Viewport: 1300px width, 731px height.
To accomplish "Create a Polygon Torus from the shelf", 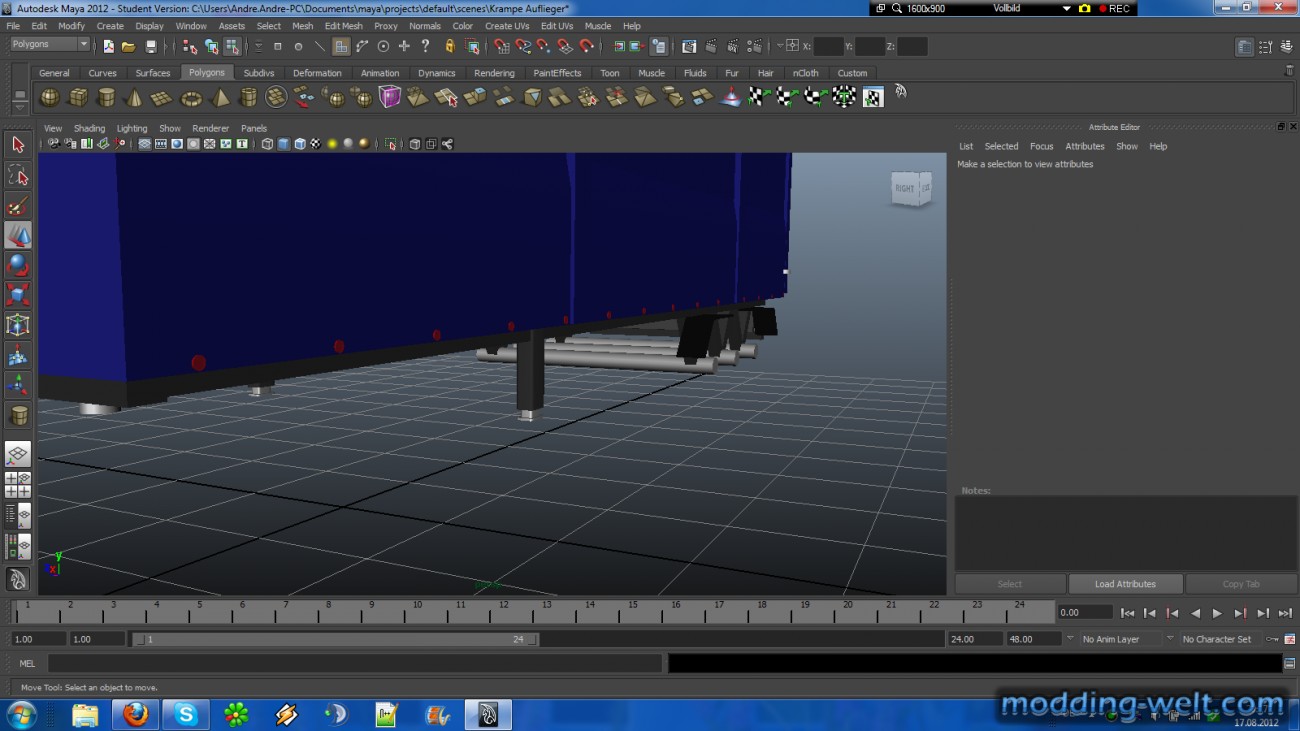I will tap(190, 97).
